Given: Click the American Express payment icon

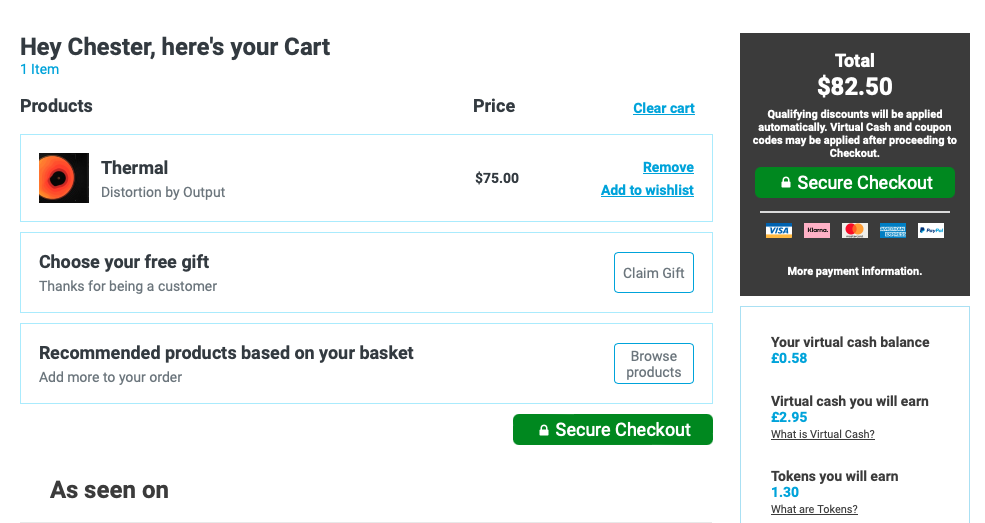Looking at the screenshot, I should point(893,230).
